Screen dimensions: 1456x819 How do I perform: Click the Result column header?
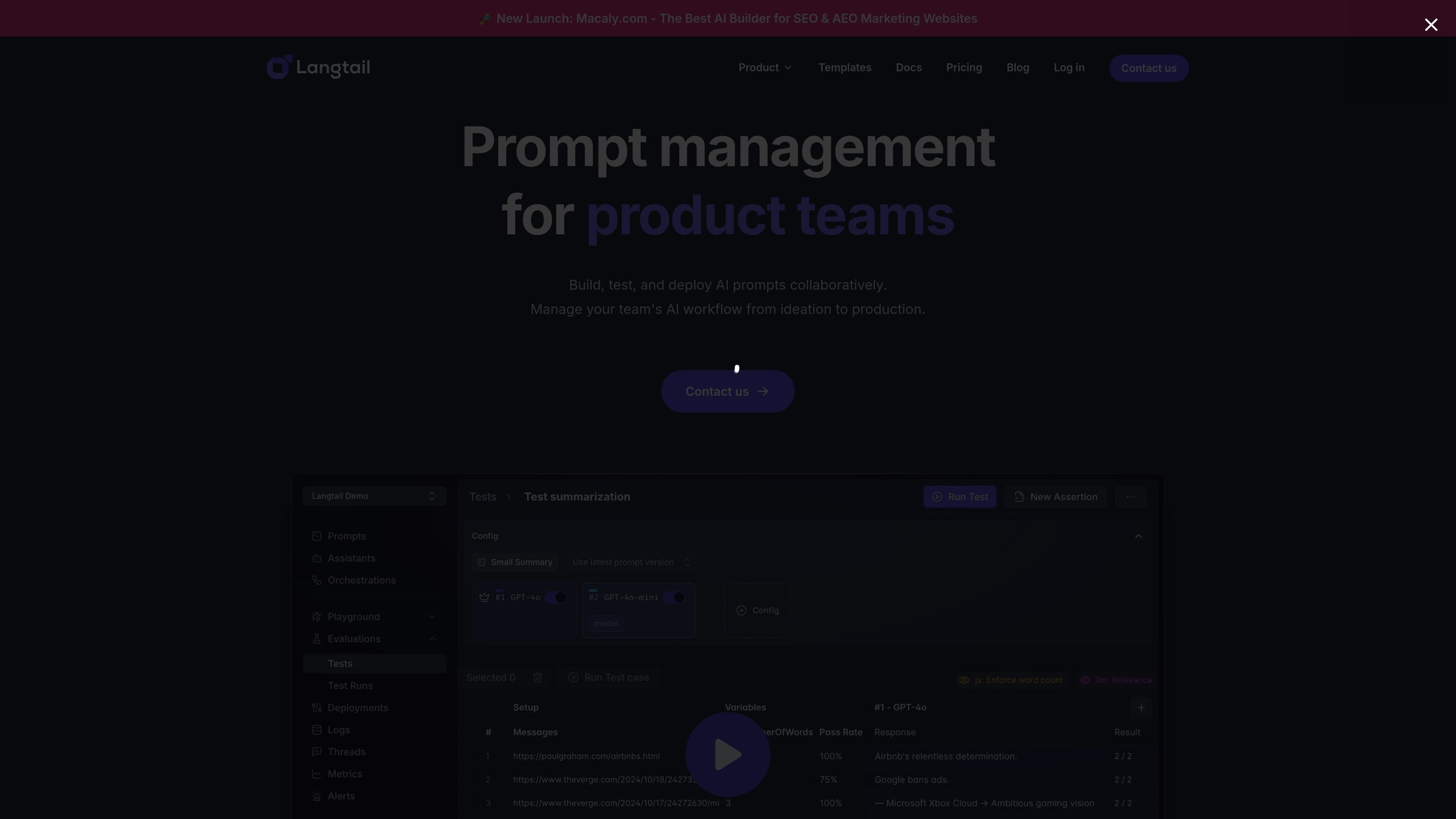[x=1127, y=732]
